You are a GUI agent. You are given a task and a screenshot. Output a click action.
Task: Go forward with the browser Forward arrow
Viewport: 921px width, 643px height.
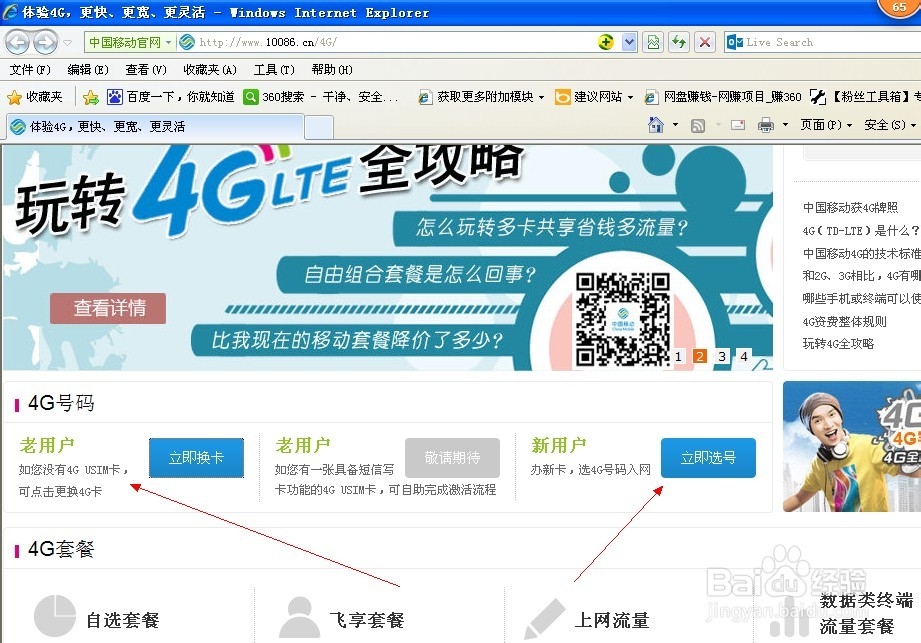click(x=45, y=42)
